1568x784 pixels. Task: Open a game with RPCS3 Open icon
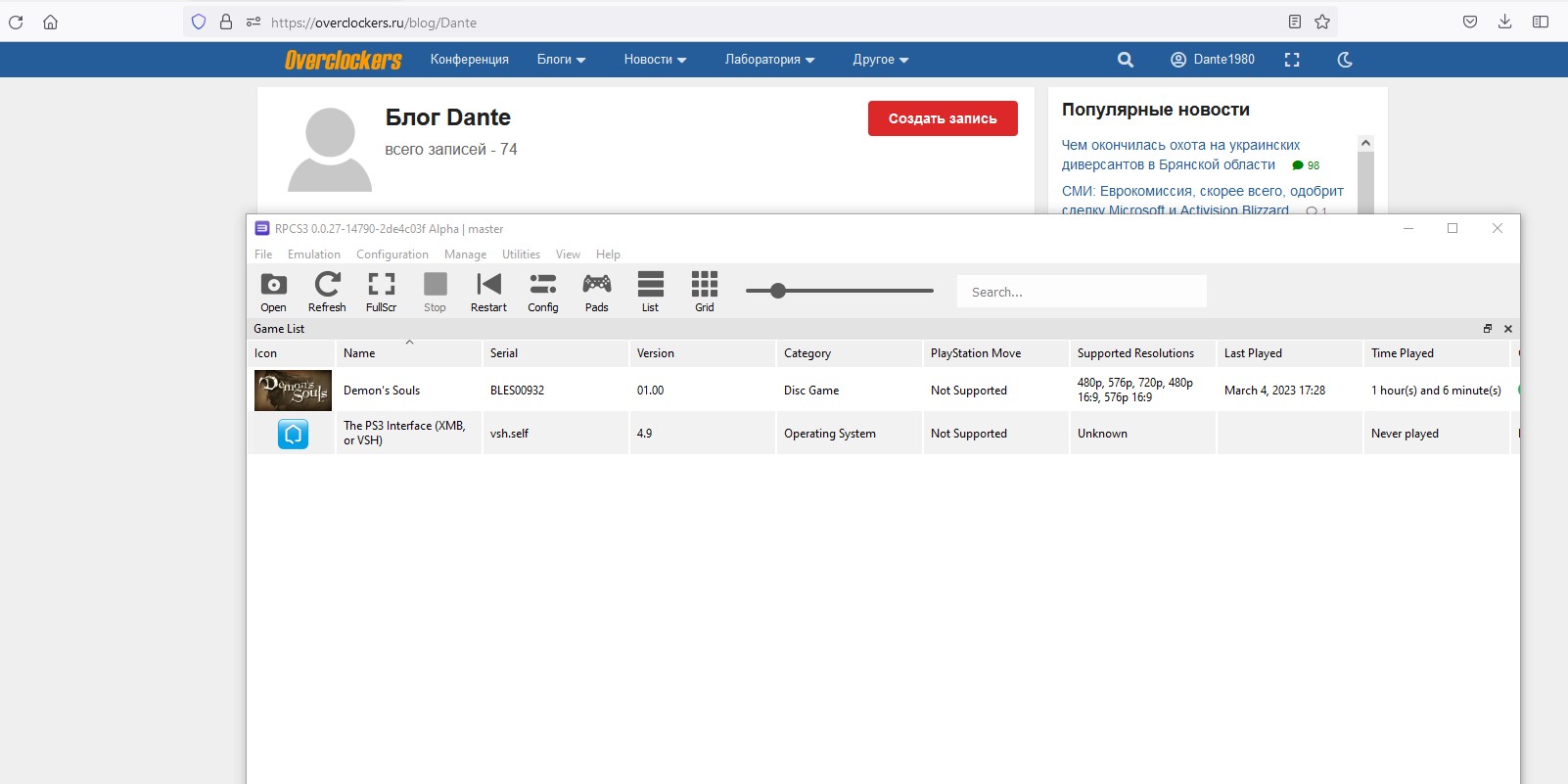pos(273,292)
